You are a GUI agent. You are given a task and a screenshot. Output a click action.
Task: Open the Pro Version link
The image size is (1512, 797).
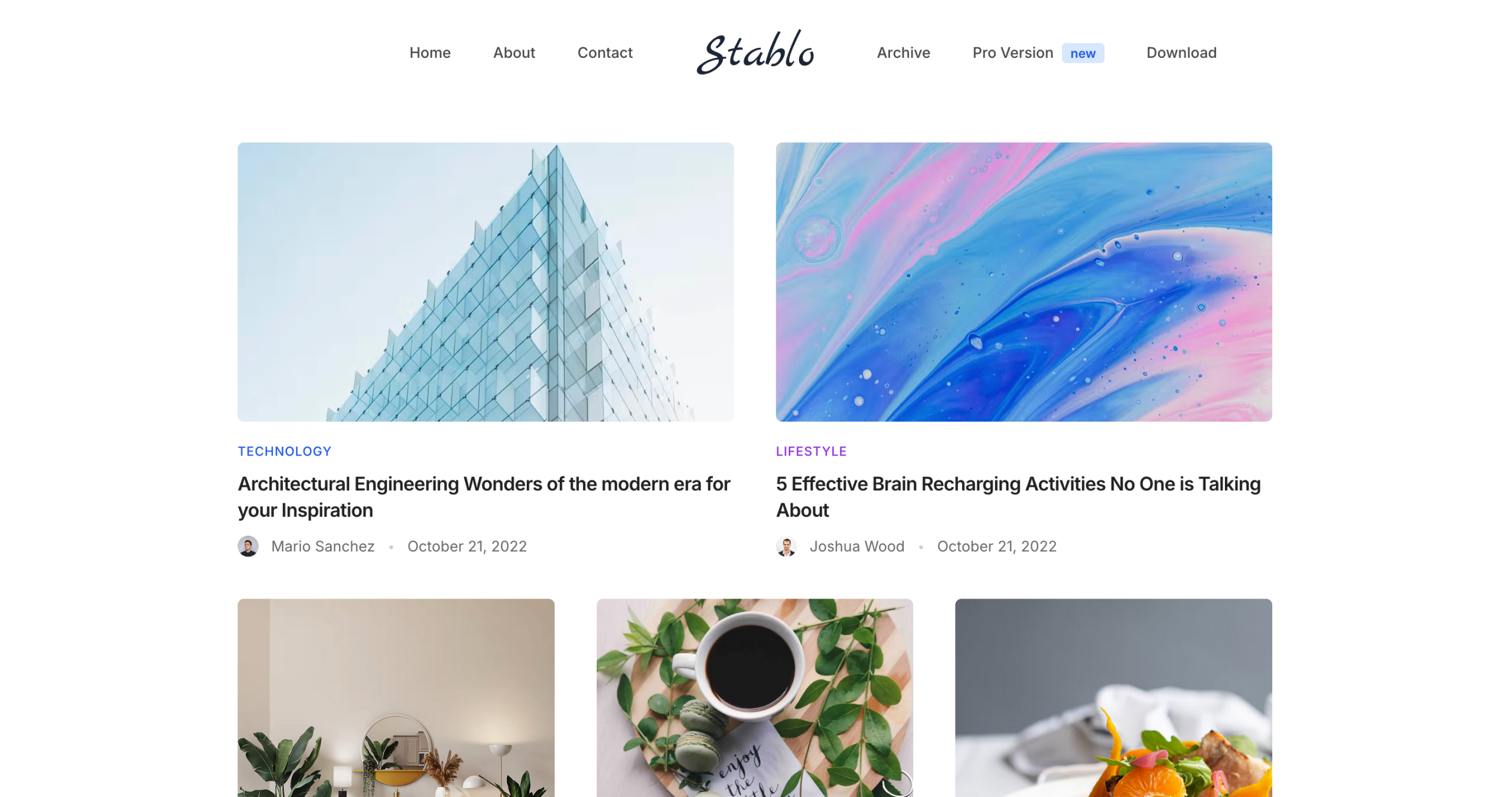1012,53
